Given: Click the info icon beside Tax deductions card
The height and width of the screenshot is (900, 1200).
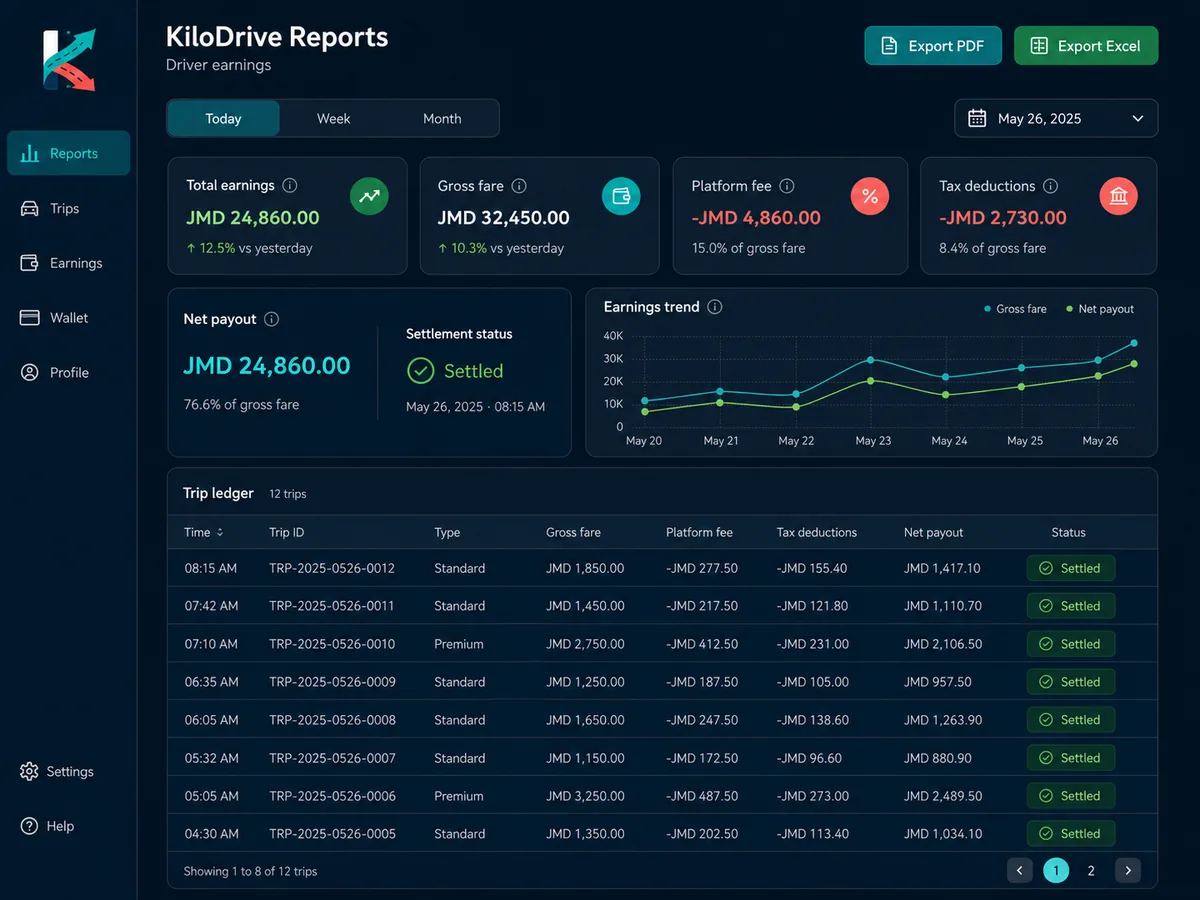Looking at the screenshot, I should [x=1050, y=186].
